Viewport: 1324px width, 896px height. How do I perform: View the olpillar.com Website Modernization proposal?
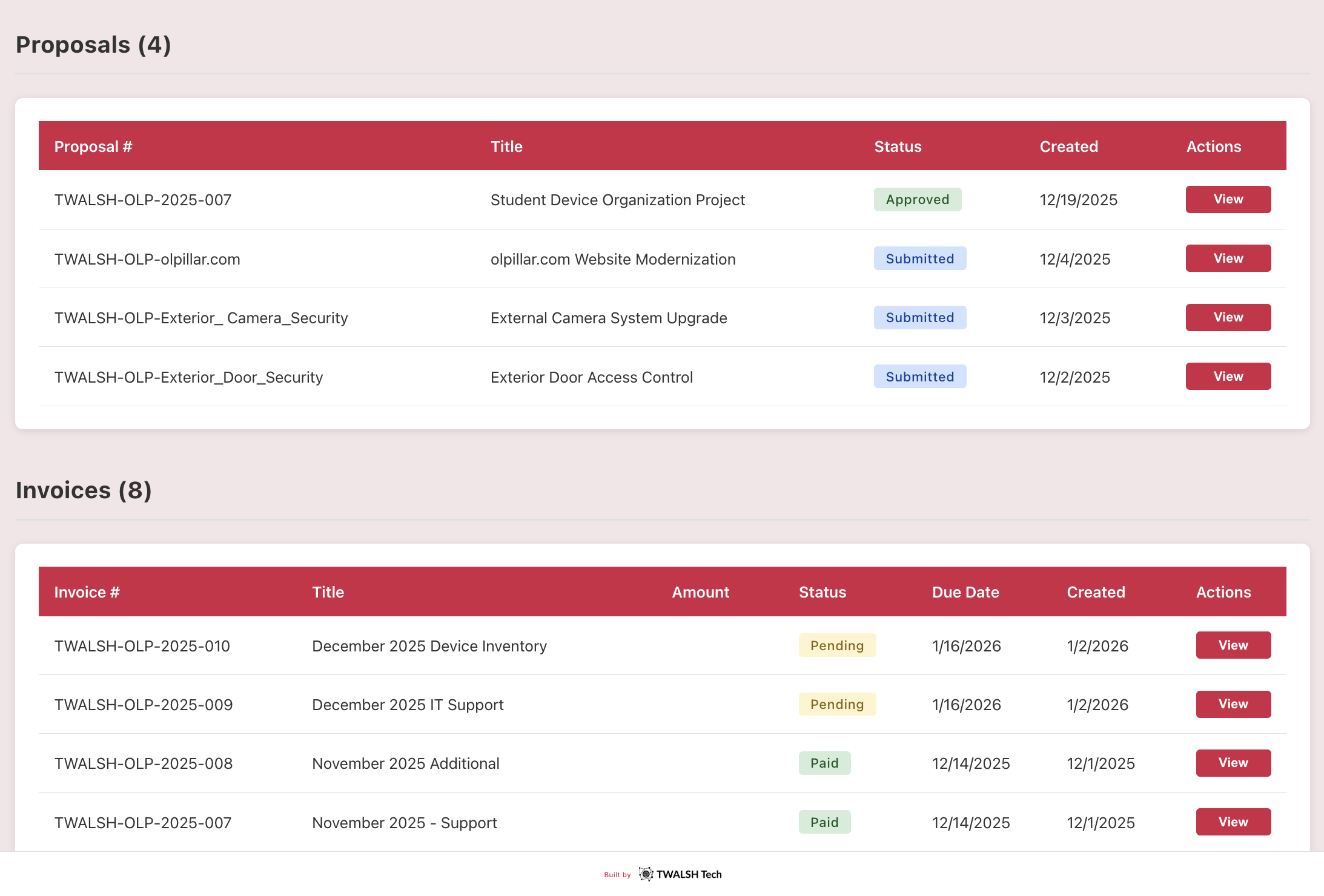click(1227, 258)
